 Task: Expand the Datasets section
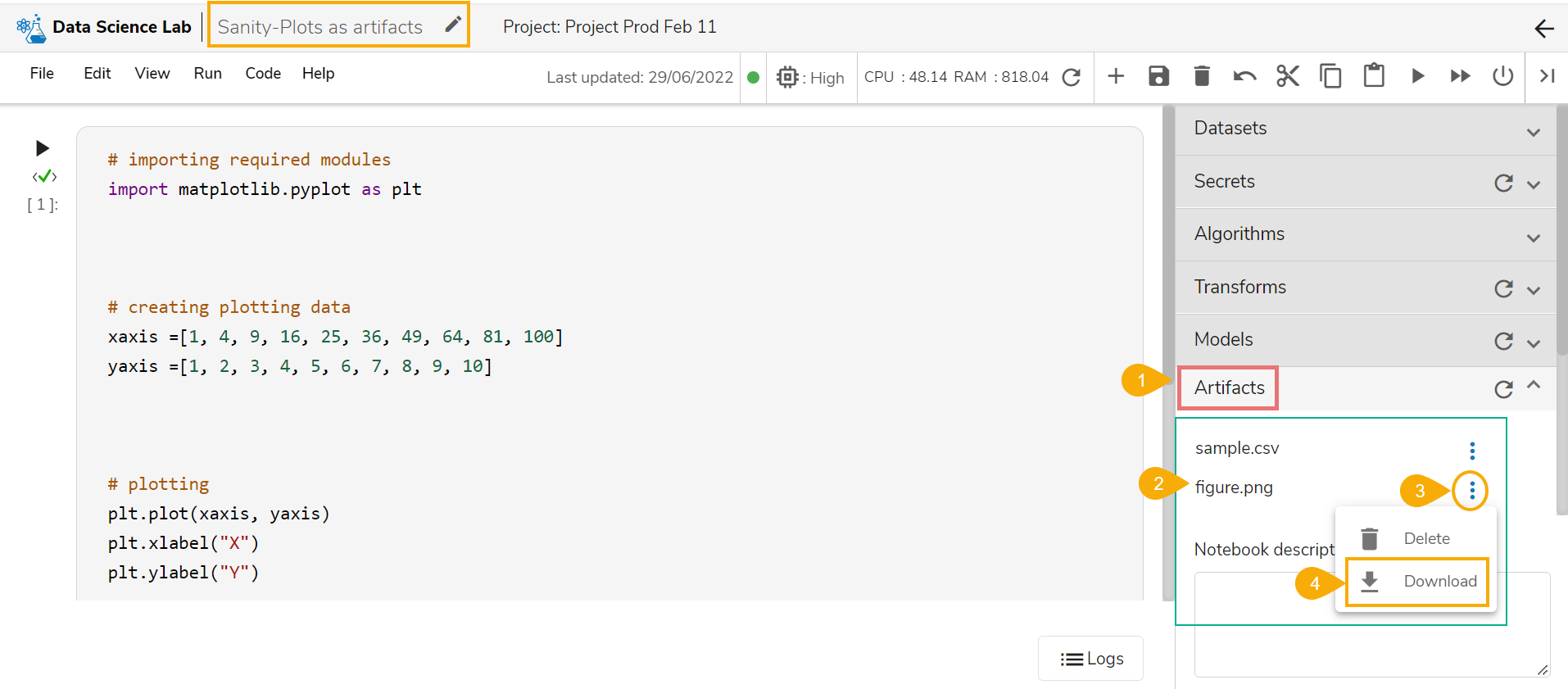[1534, 132]
